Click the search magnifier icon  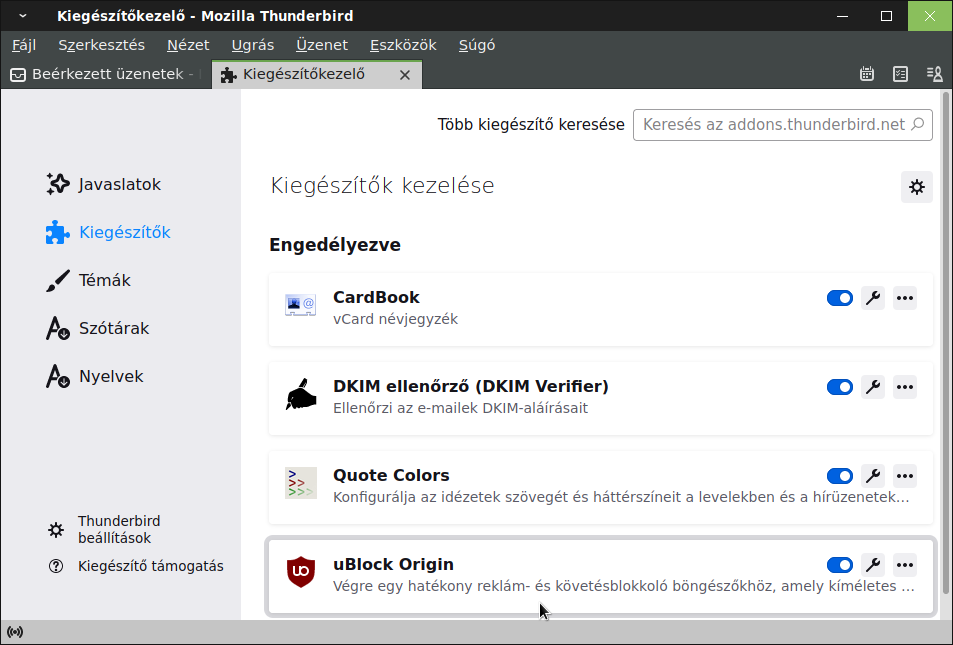[x=918, y=124]
